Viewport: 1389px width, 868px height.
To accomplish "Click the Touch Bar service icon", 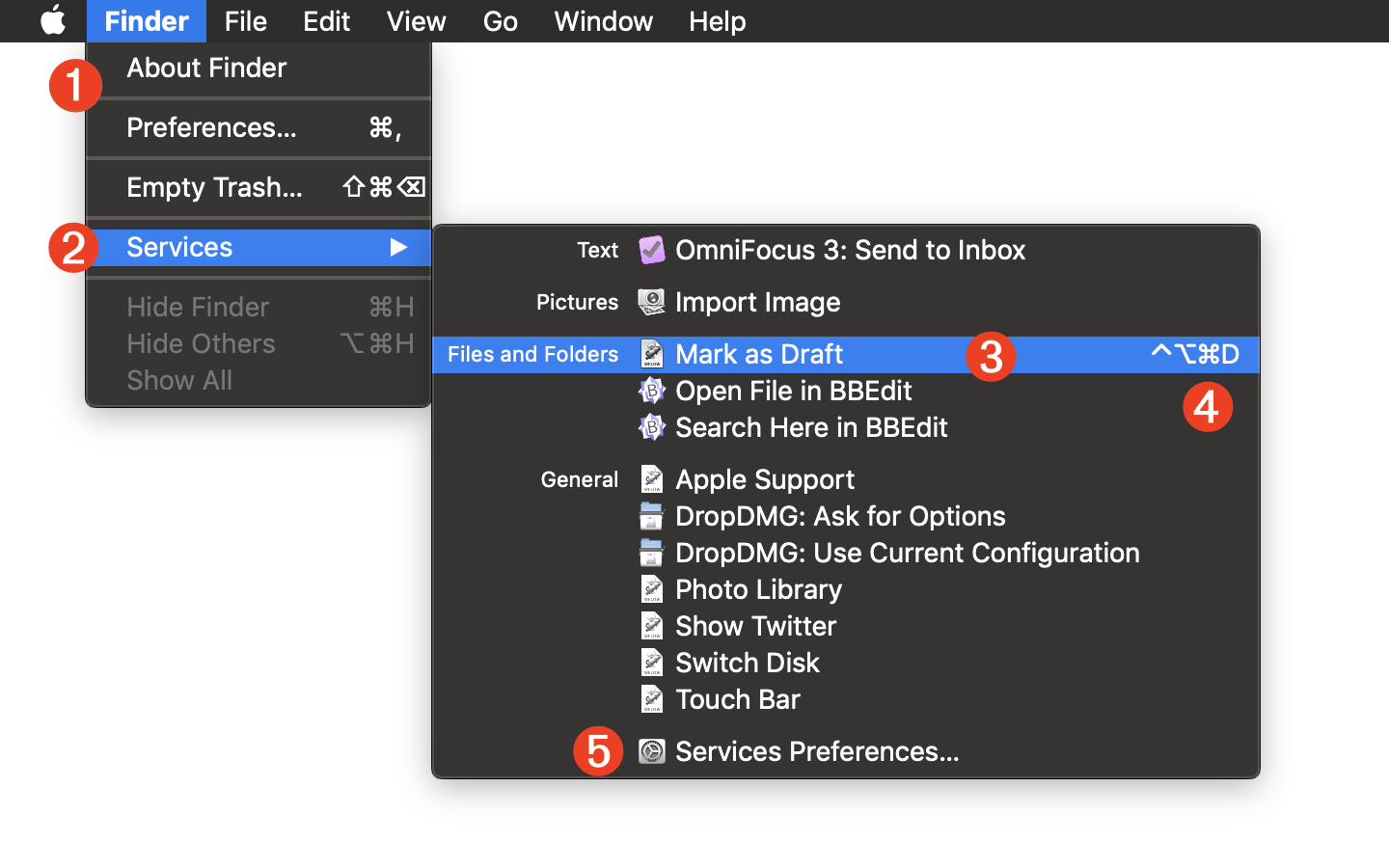I will (652, 699).
